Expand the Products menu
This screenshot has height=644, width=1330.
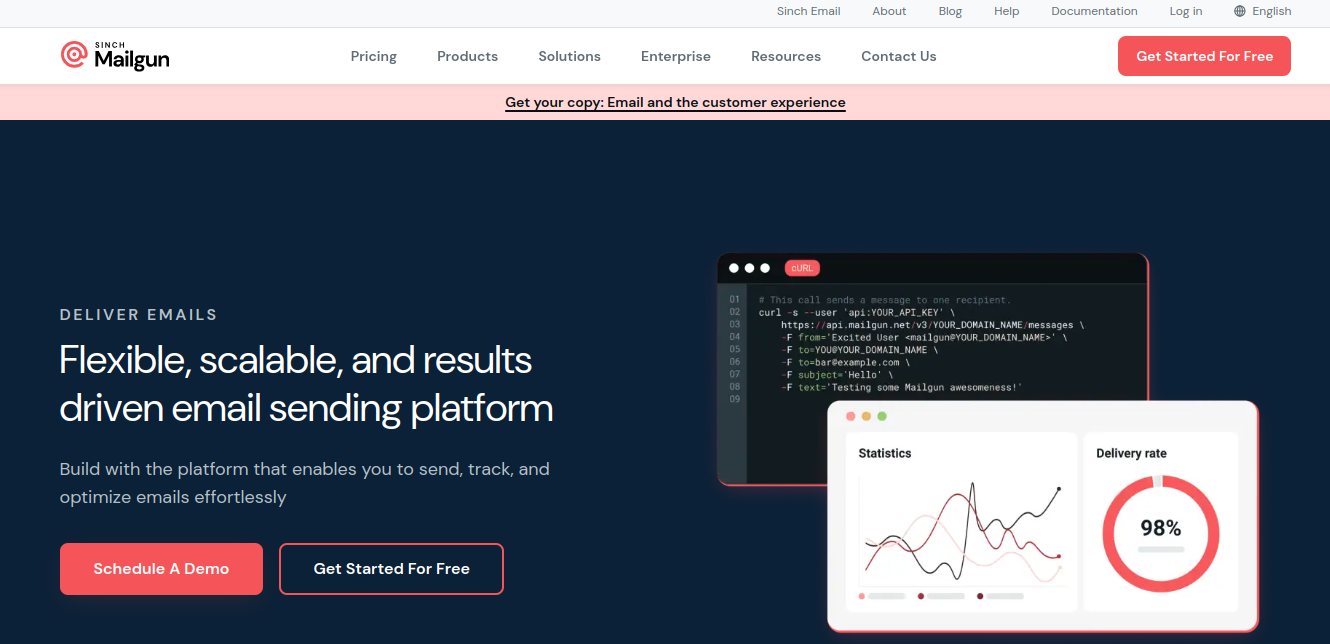tap(467, 56)
